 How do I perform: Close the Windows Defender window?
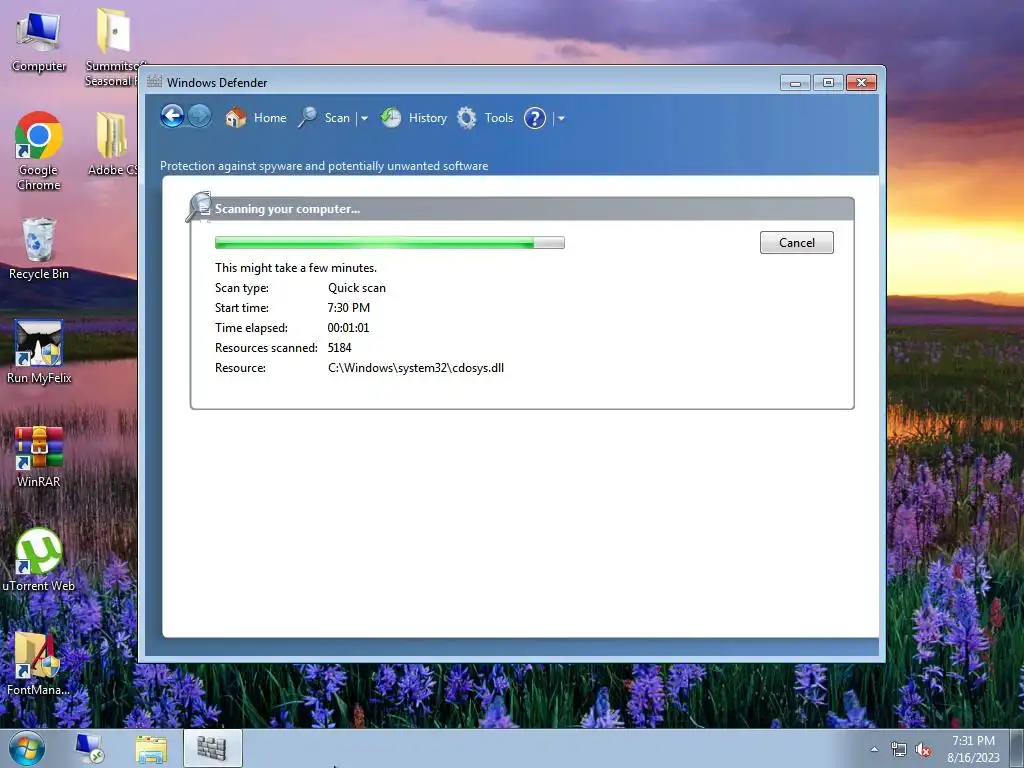pos(861,82)
